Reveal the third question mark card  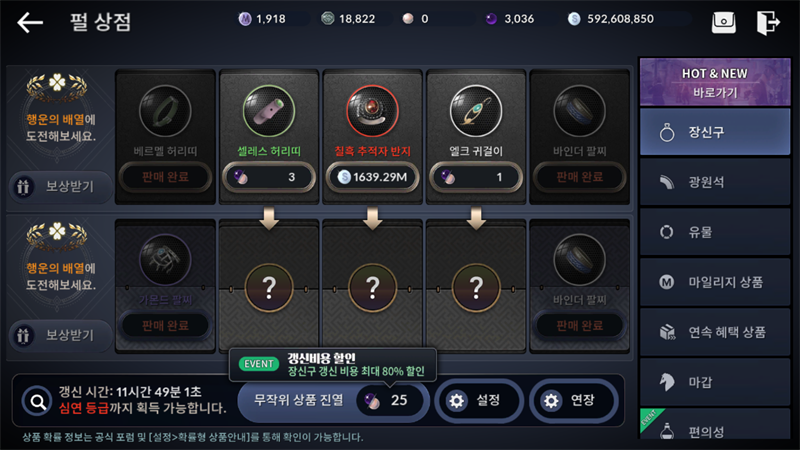(x=476, y=287)
